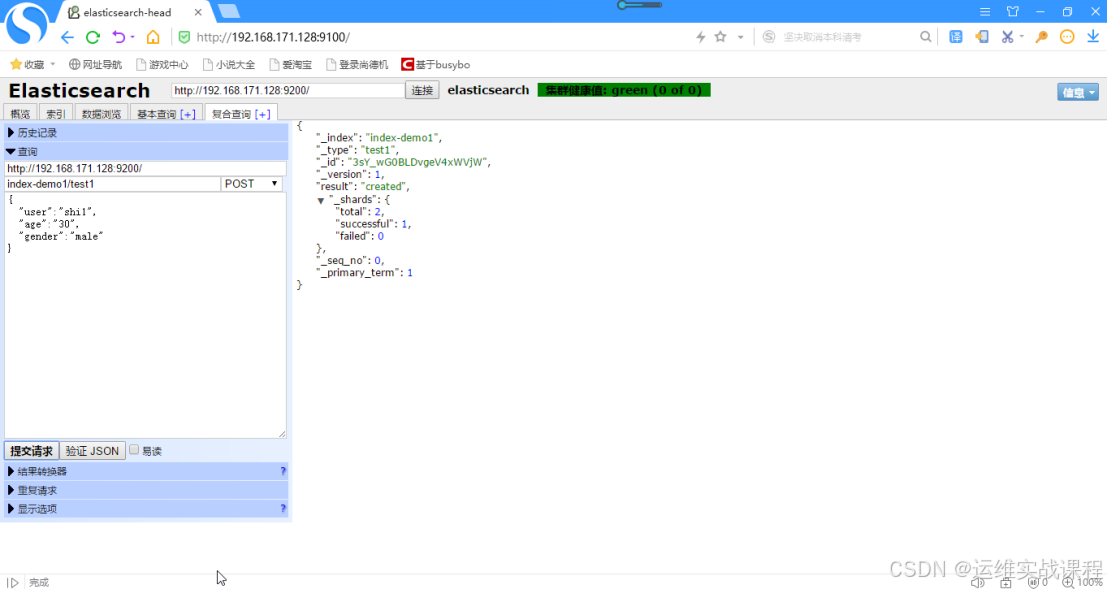Expand the 重复请求 section
The image size is (1107, 589).
point(146,490)
